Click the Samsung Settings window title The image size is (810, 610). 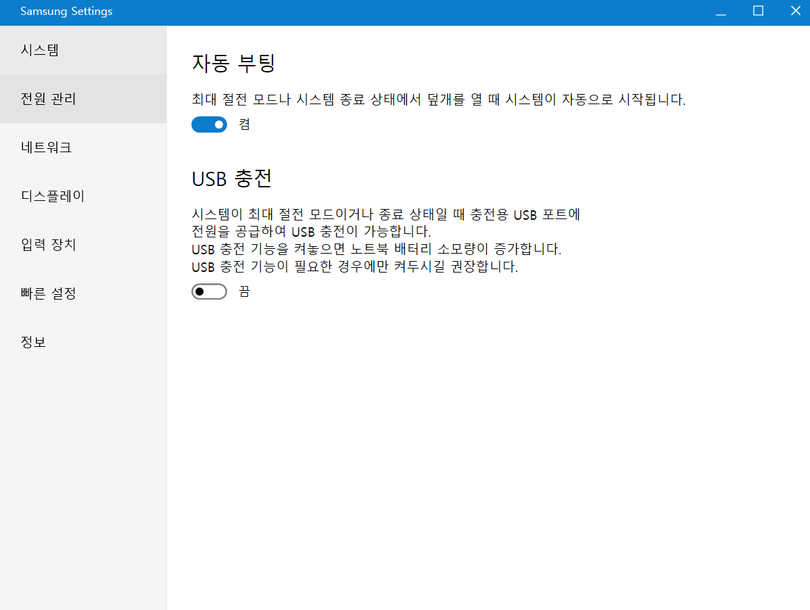tap(66, 11)
